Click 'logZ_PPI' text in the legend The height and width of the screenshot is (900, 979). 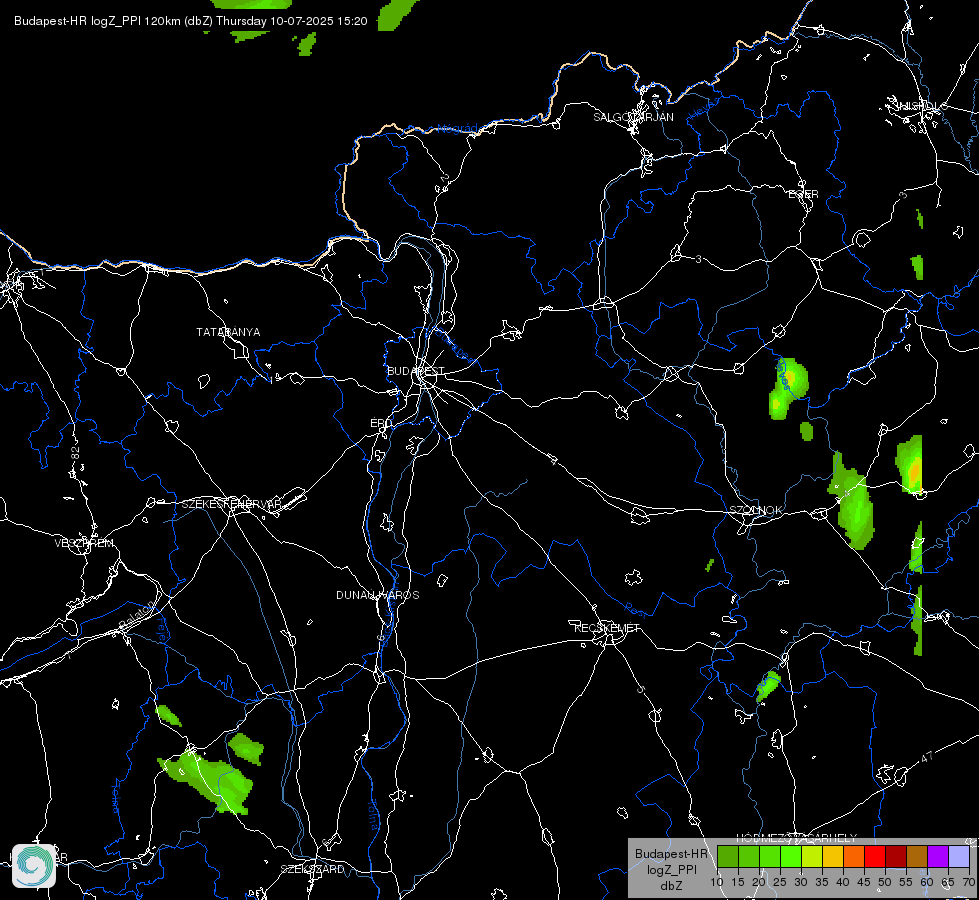(671, 870)
